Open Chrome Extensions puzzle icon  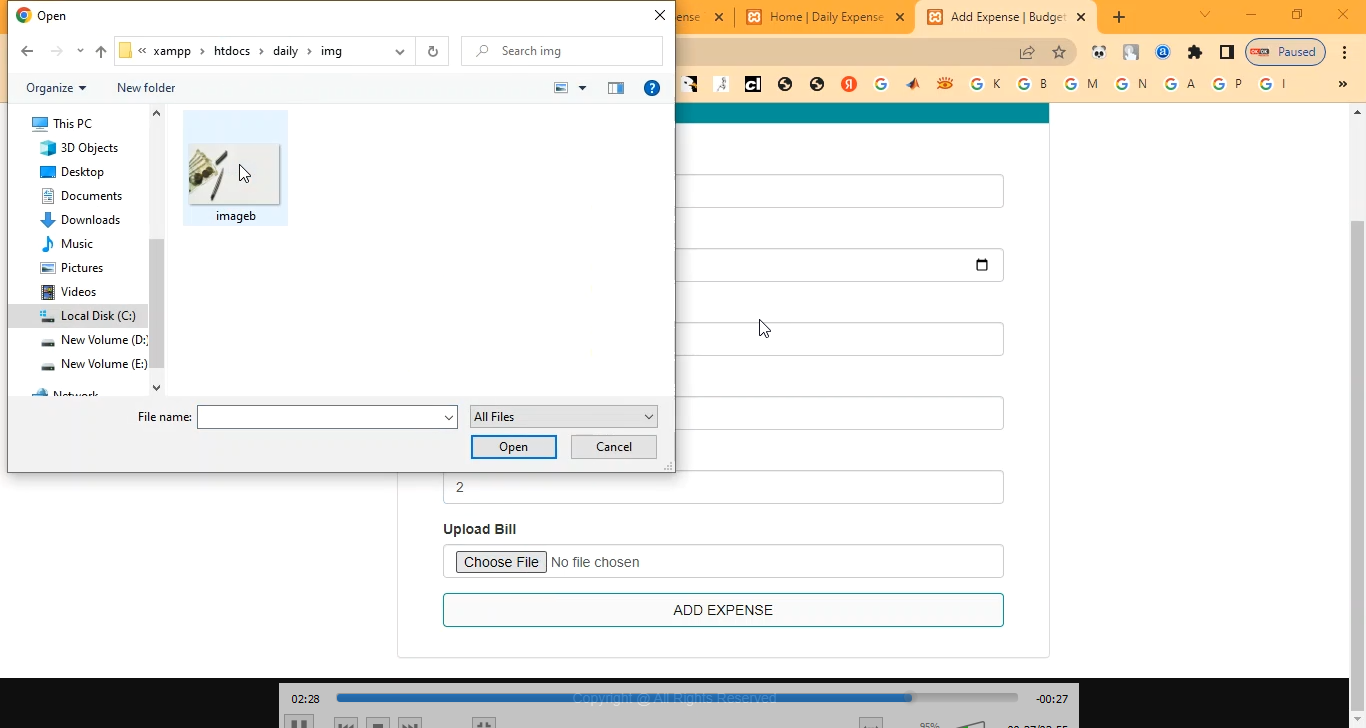[x=1194, y=52]
